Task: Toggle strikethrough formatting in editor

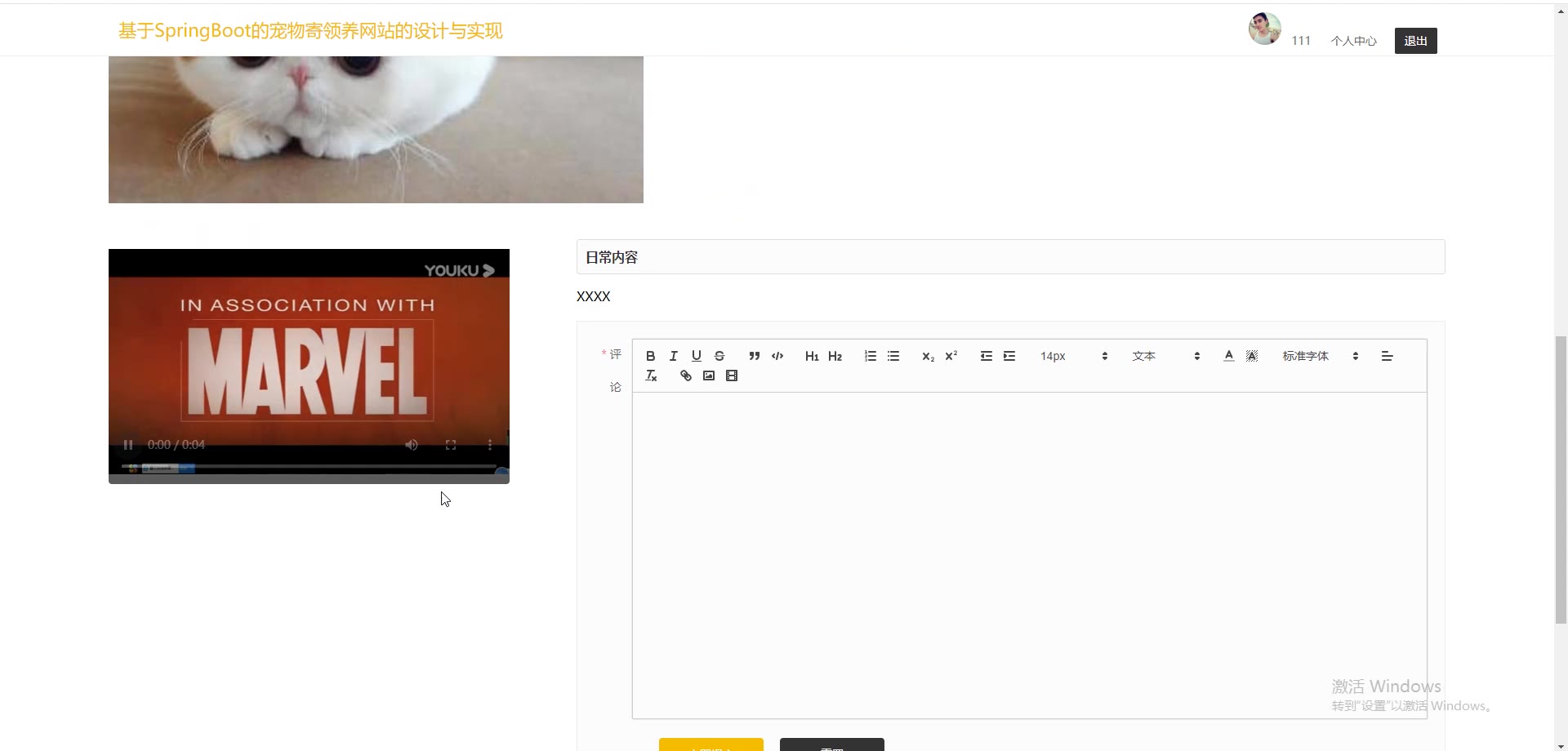Action: pyautogui.click(x=719, y=356)
